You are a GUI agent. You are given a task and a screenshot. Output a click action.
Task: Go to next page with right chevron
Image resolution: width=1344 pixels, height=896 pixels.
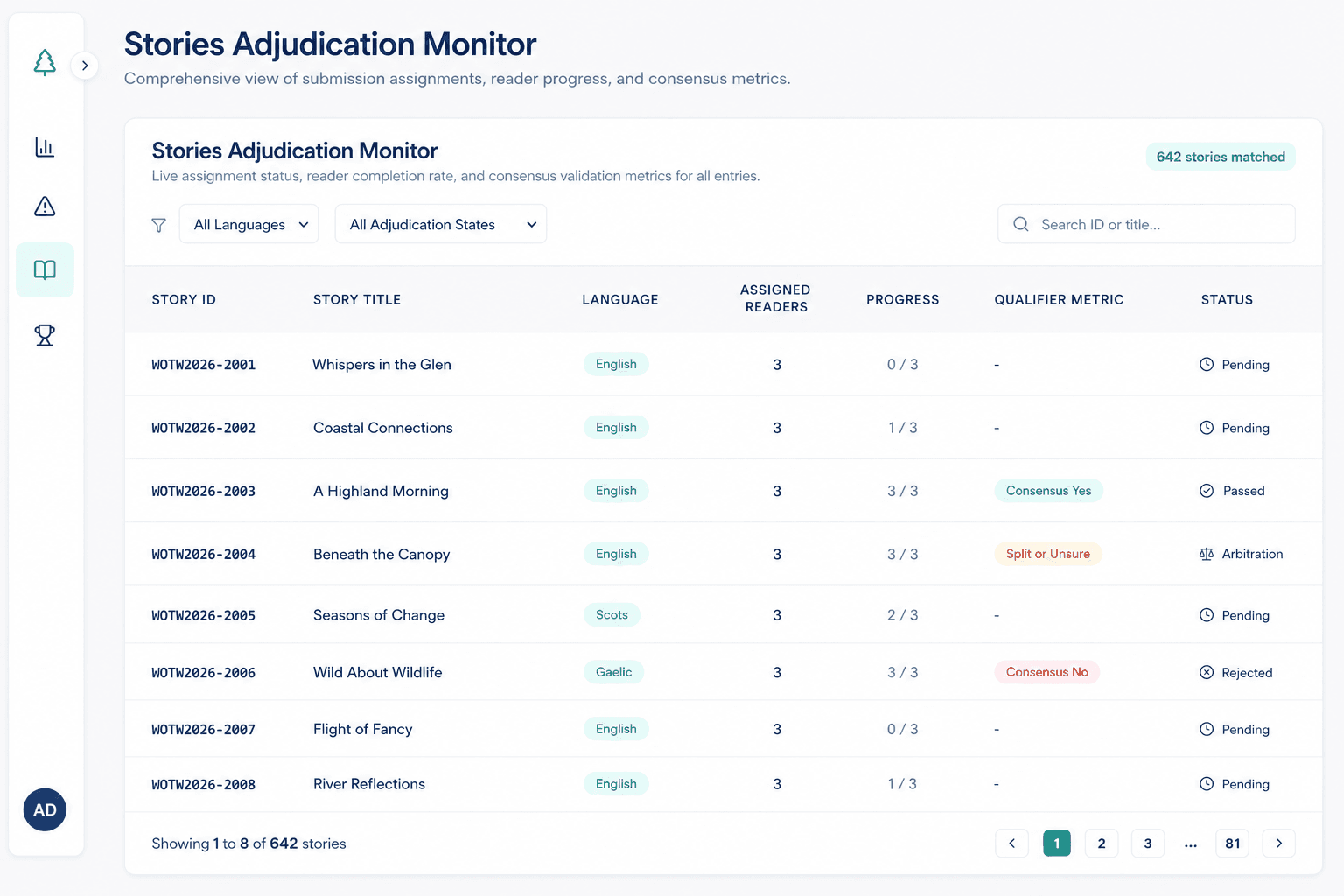tap(1279, 843)
